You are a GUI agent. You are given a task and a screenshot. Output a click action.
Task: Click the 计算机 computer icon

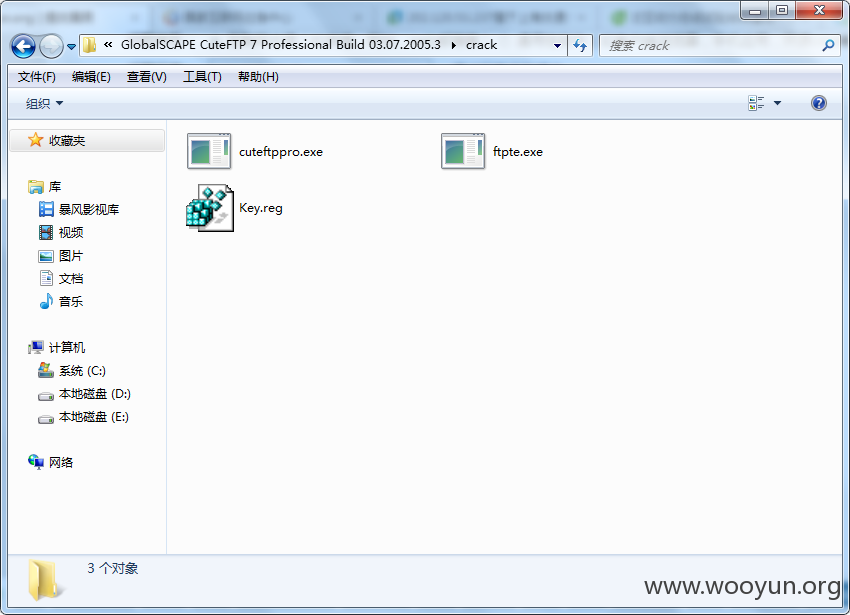pos(36,347)
